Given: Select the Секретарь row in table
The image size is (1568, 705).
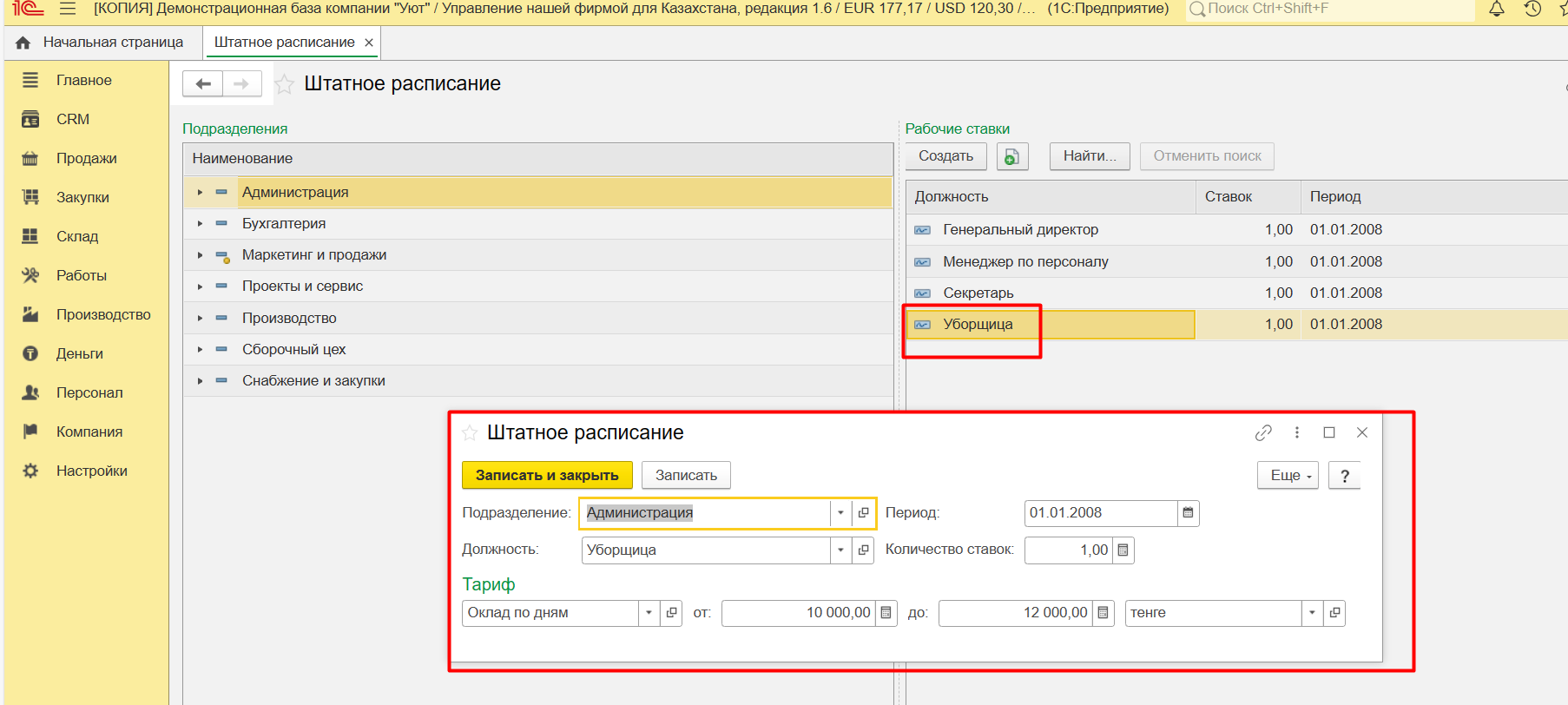Looking at the screenshot, I should click(x=978, y=293).
